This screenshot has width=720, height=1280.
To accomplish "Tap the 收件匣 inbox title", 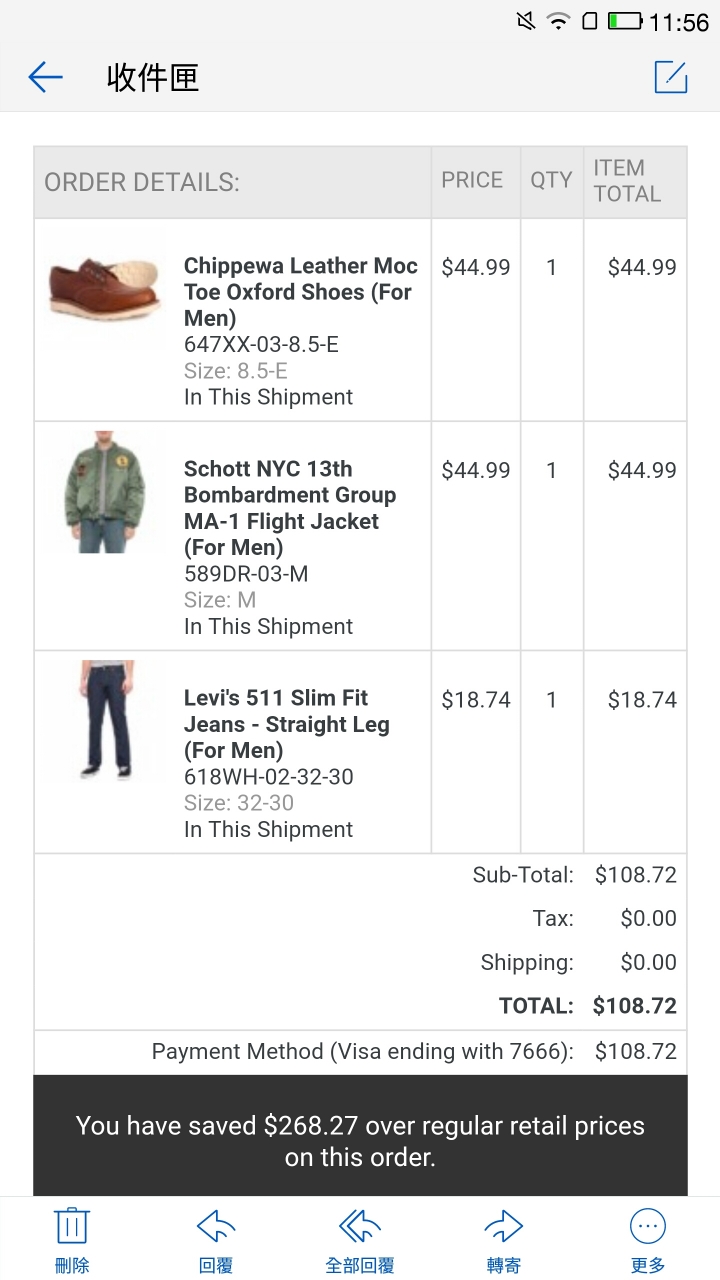I will [153, 77].
